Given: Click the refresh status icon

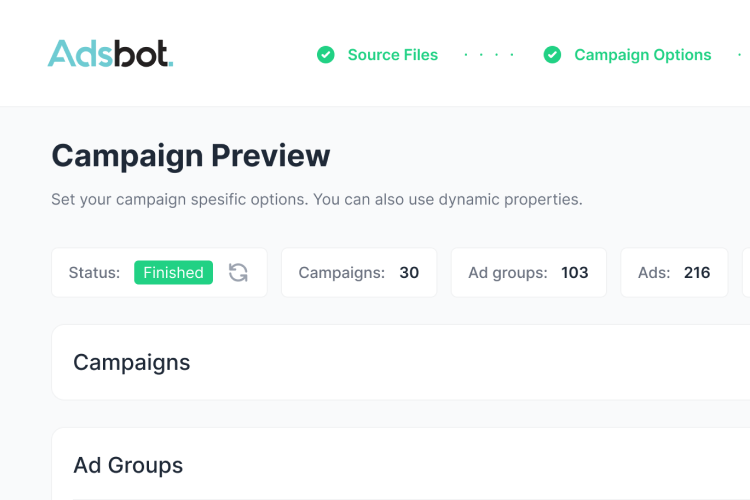Looking at the screenshot, I should pos(238,273).
